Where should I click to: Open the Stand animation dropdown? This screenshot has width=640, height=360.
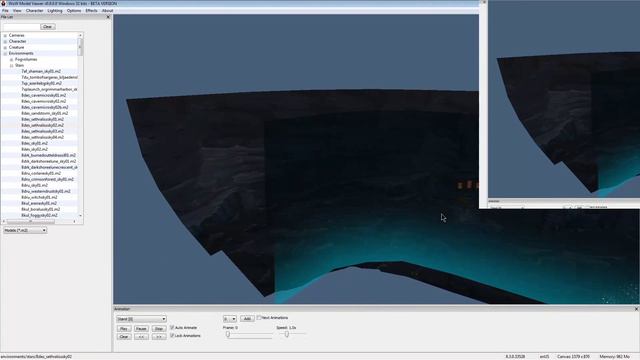(x=141, y=319)
